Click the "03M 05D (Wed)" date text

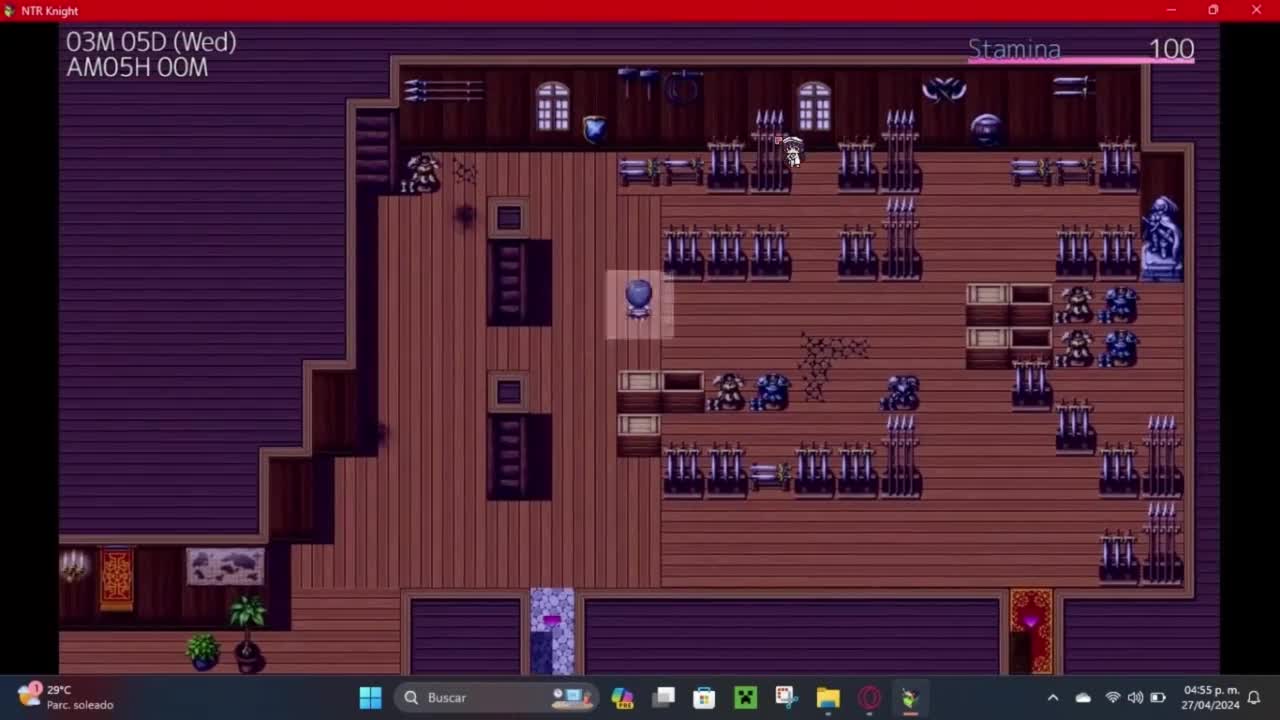pyautogui.click(x=151, y=42)
